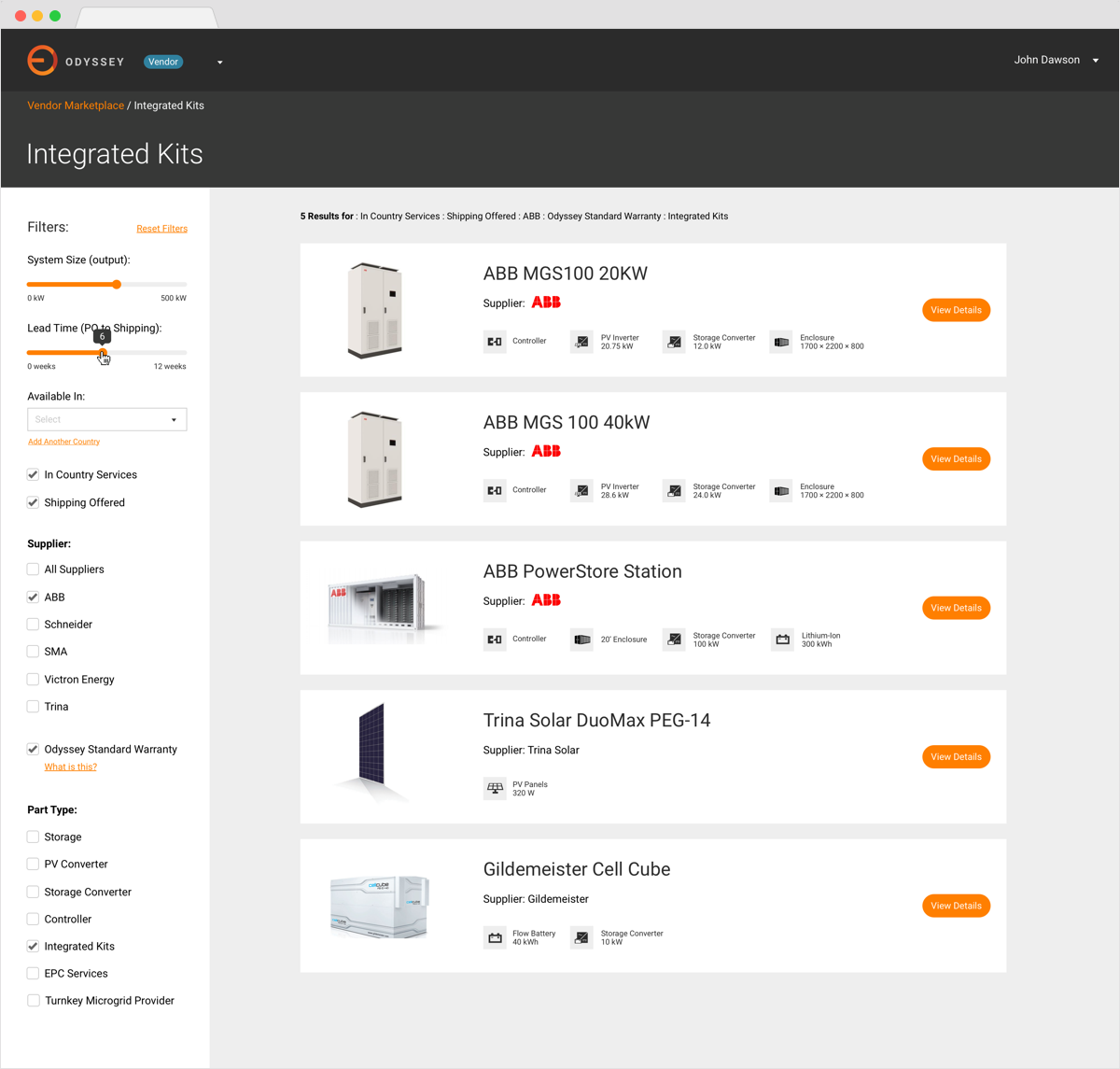Click PV Inverter icon in ABB MGS100 20KW card
The height and width of the screenshot is (1069, 1120).
[581, 342]
